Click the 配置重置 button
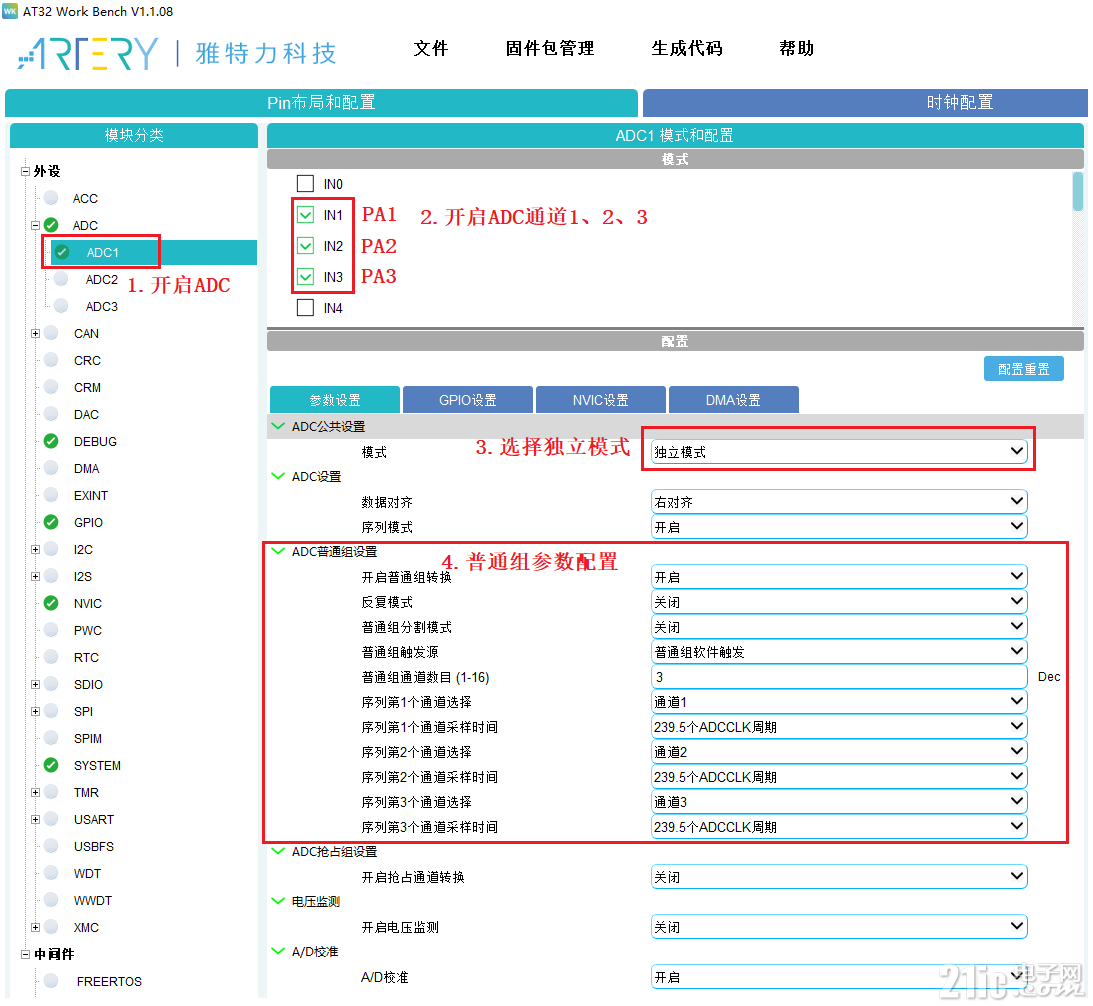Viewport: 1093px width, 1006px height. pyautogui.click(x=1023, y=369)
